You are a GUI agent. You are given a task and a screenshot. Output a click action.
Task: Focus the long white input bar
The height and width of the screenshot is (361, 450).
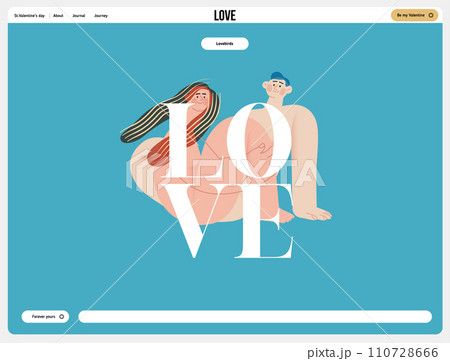255,317
